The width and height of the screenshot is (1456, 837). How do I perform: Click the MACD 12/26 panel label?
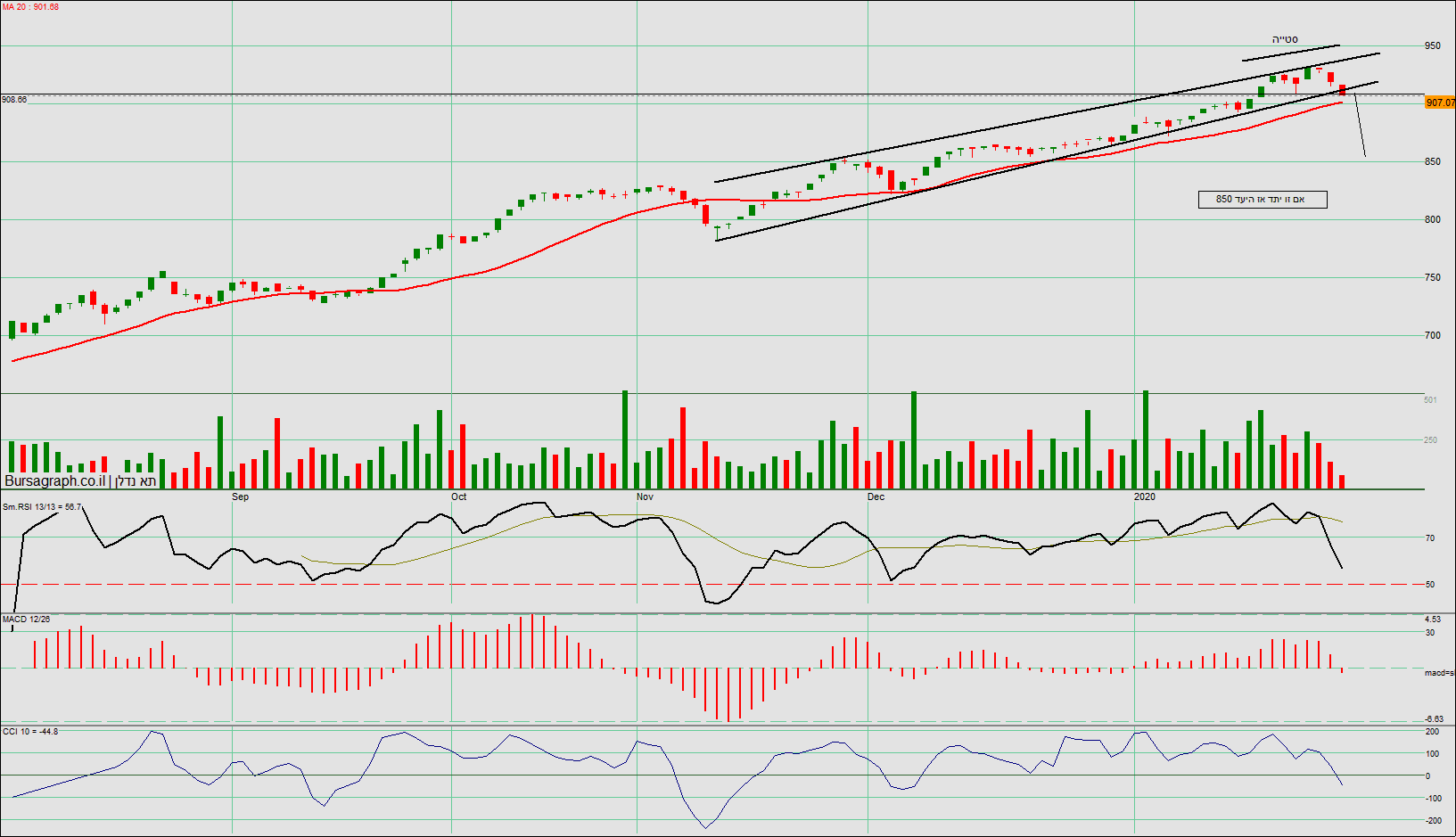(27, 619)
